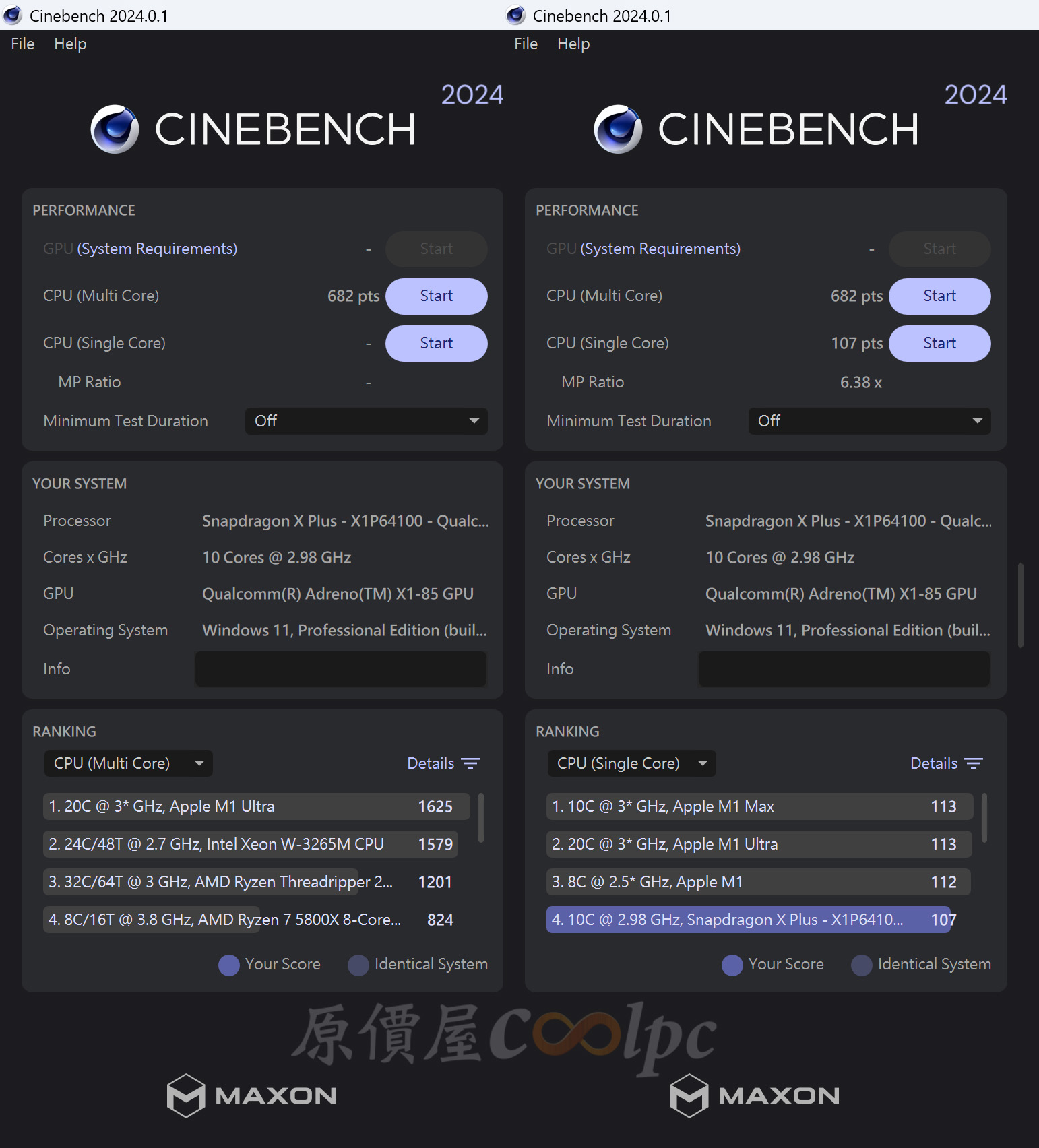
Task: Click Cinebench app icon in right title bar
Action: click(x=516, y=15)
